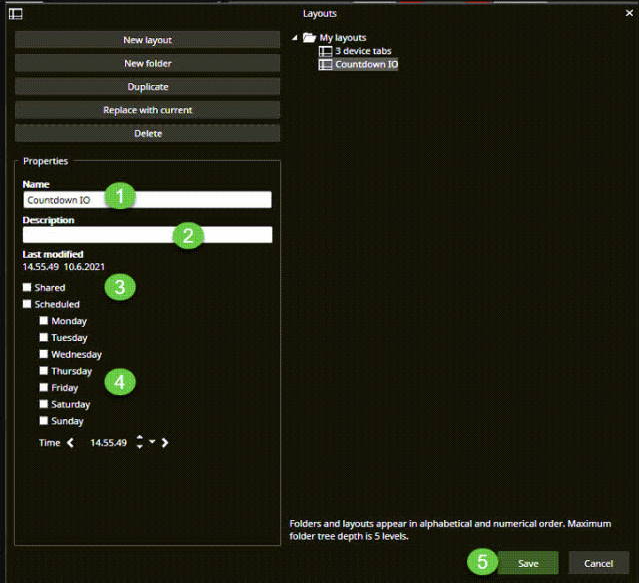This screenshot has width=639, height=585.
Task: Toggle the Scheduled checkbox
Action: [28, 304]
